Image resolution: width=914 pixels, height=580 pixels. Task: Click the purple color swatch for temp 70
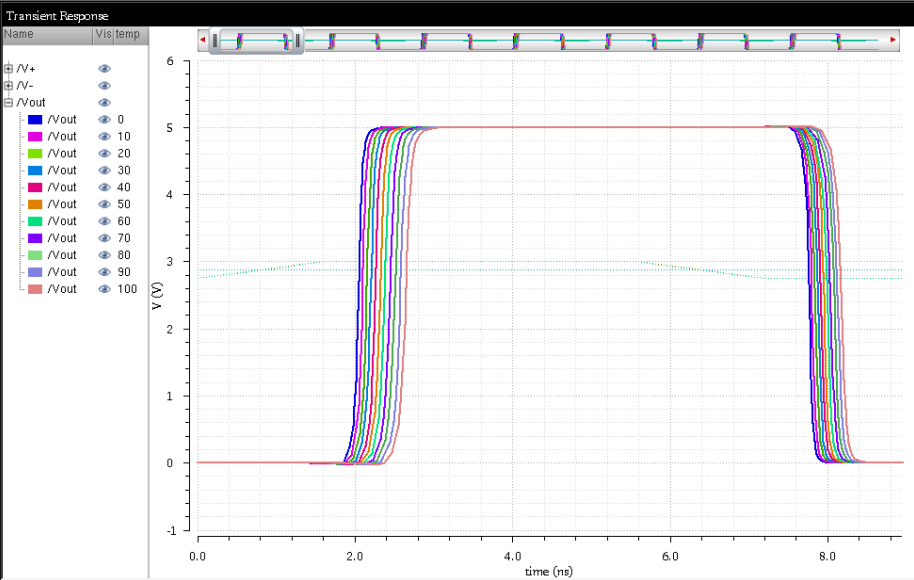tap(34, 237)
